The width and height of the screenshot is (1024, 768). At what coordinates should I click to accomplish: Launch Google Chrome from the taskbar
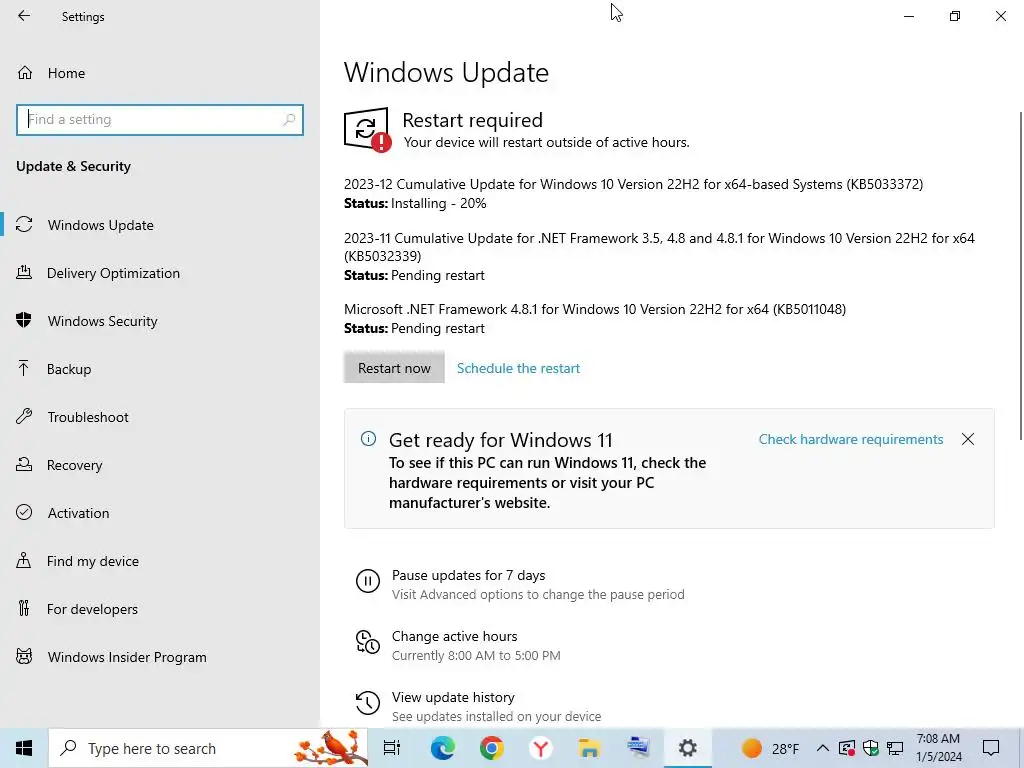pos(491,748)
